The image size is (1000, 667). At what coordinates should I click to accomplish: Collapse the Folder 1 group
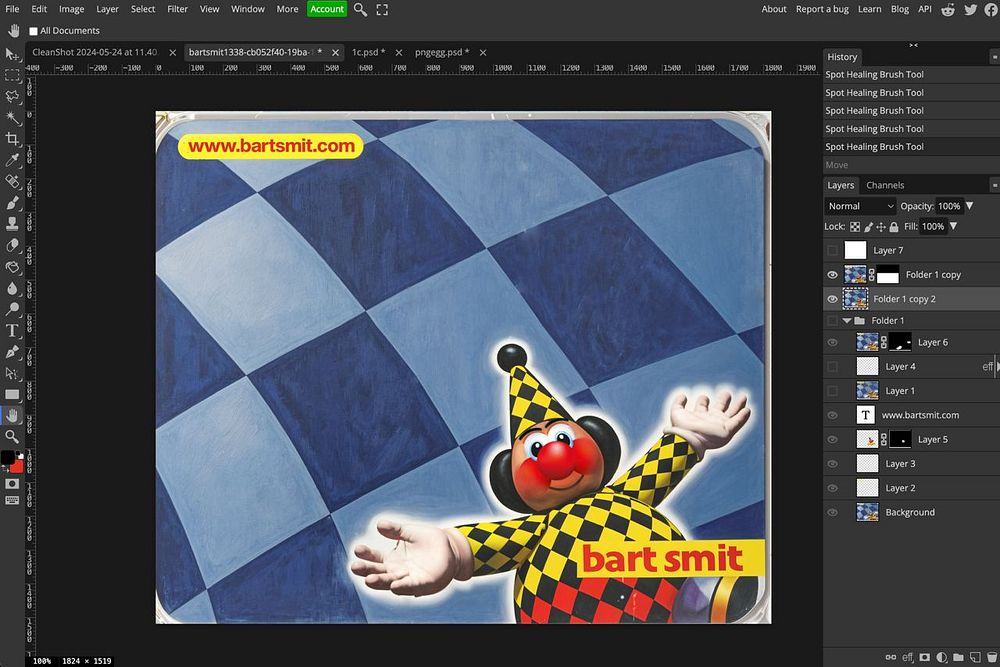[847, 321]
